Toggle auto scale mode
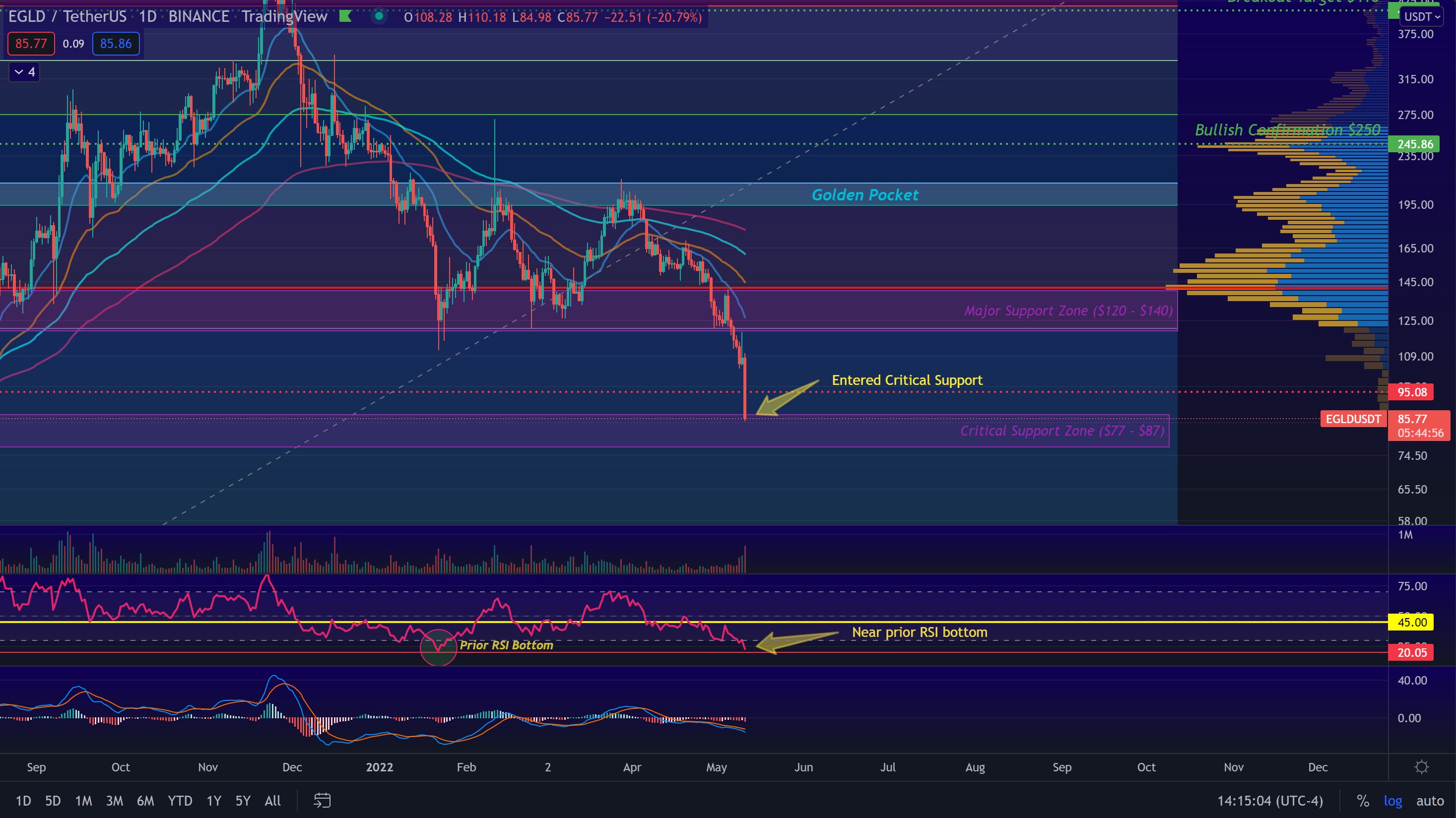The height and width of the screenshot is (818, 1456). coord(1430,801)
